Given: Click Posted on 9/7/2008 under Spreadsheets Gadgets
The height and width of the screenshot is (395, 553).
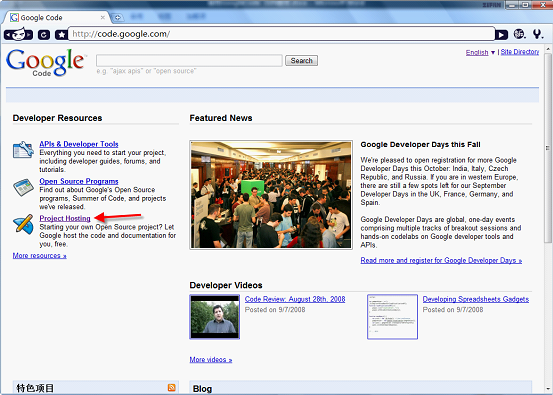Looking at the screenshot, I should [x=453, y=310].
